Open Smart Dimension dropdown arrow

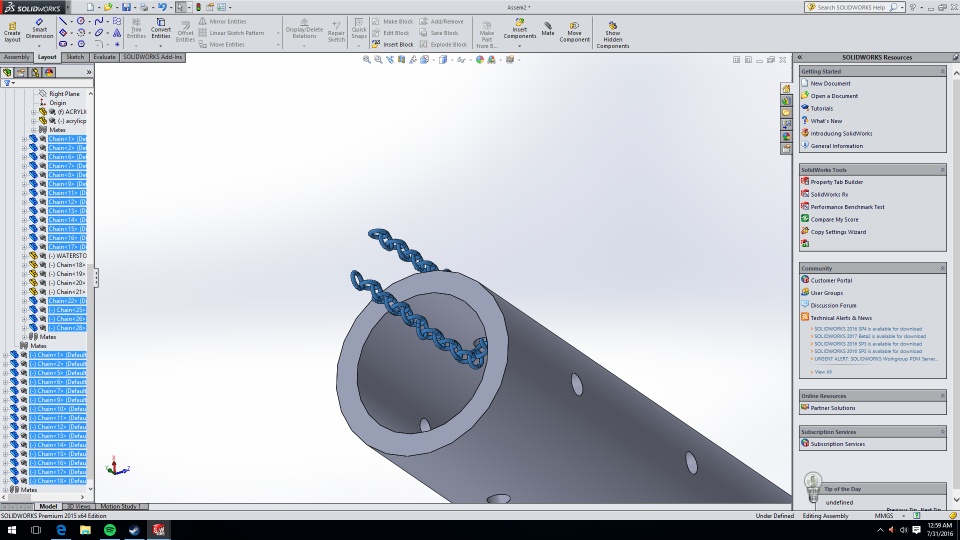[39, 45]
